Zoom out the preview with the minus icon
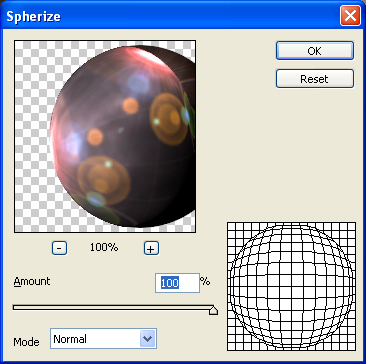 click(x=59, y=248)
